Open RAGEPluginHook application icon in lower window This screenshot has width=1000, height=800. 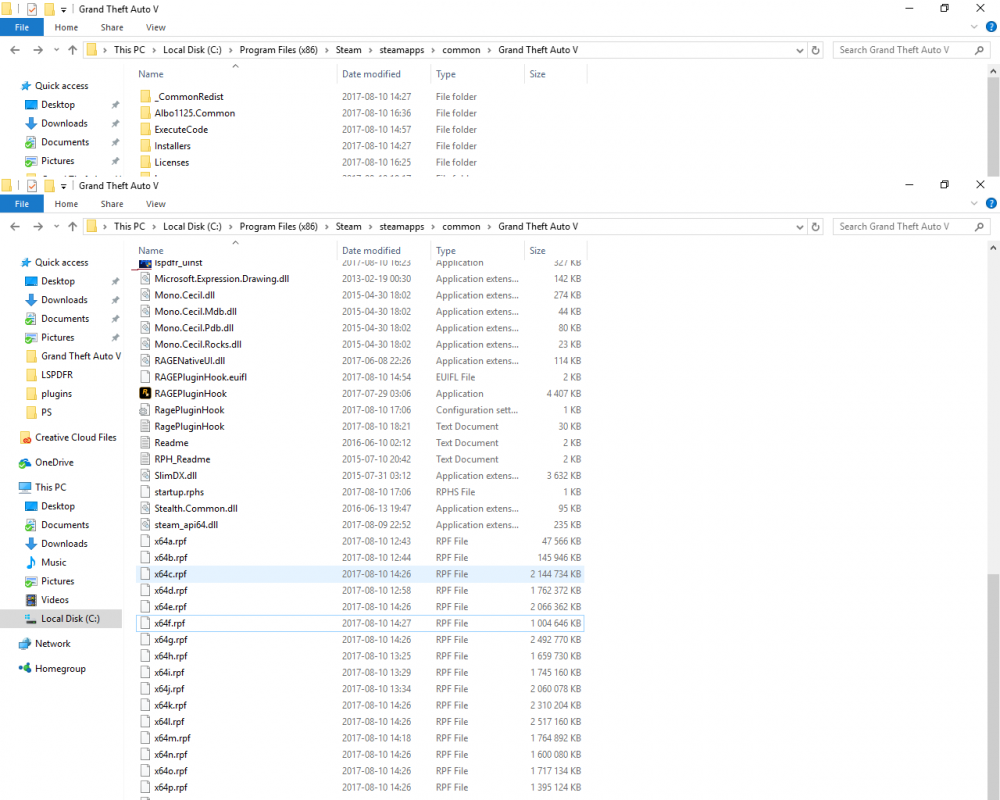[145, 394]
